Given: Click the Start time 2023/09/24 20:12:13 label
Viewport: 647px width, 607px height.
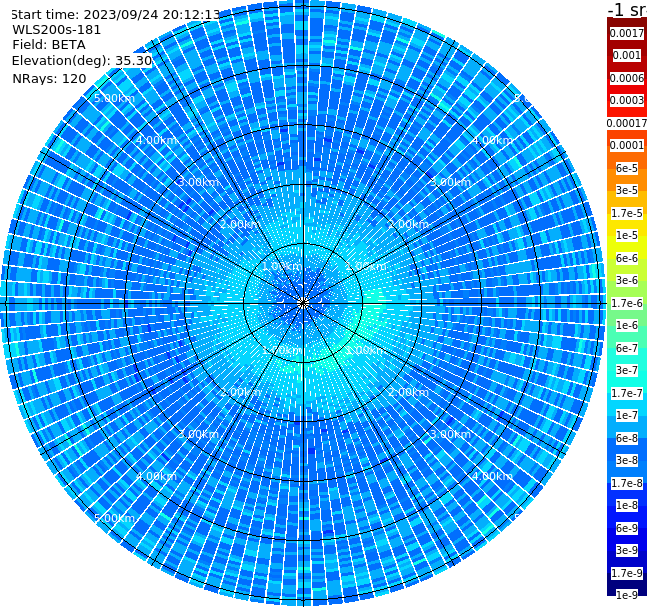Looking at the screenshot, I should (115, 14).
